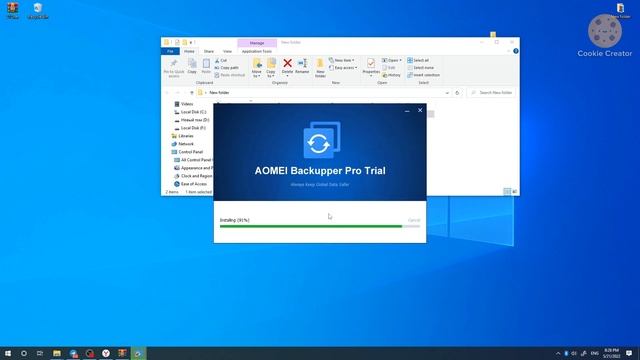Switch to the Home ribbon tab

click(x=189, y=51)
